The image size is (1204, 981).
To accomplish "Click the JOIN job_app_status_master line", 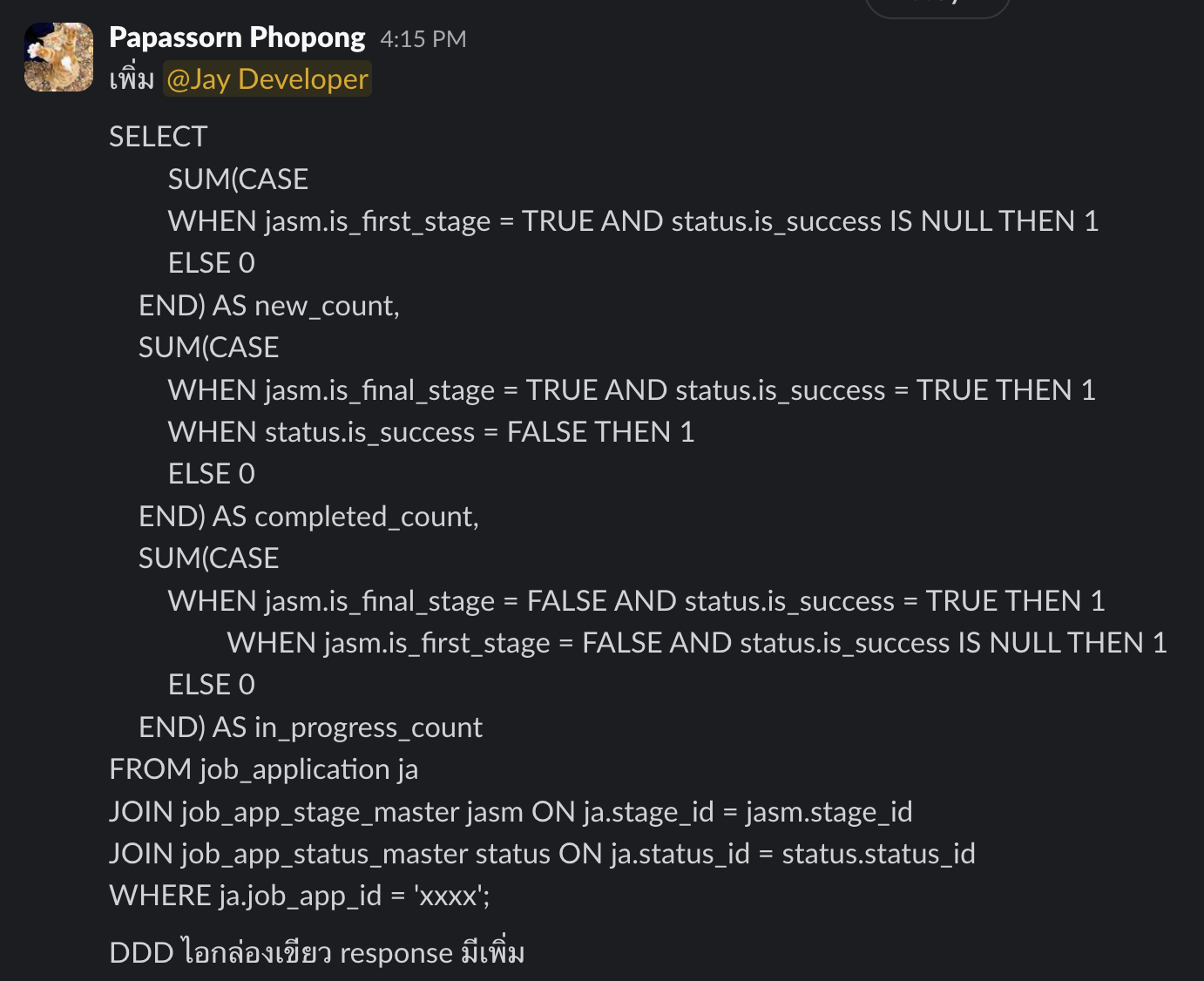I will point(542,854).
